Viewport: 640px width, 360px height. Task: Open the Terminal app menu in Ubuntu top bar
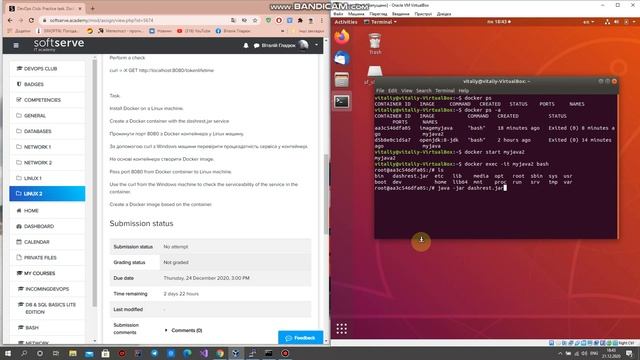pos(380,22)
